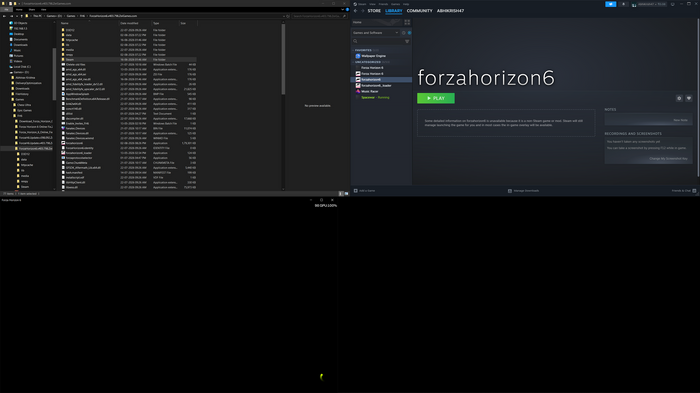Move the File Explorer file list scrollbar
The height and width of the screenshot is (393, 700).
tap(283, 59)
